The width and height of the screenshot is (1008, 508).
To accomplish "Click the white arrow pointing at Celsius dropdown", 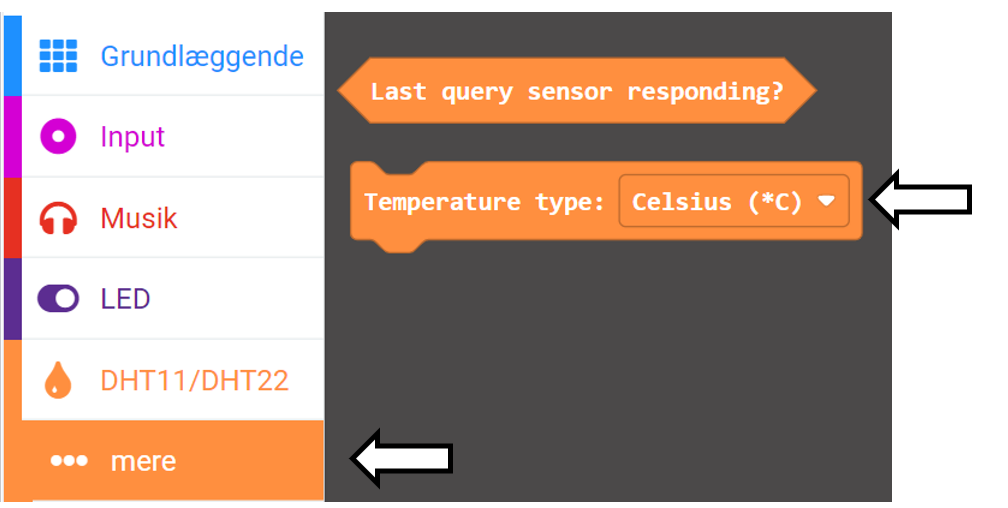I will click(x=920, y=199).
